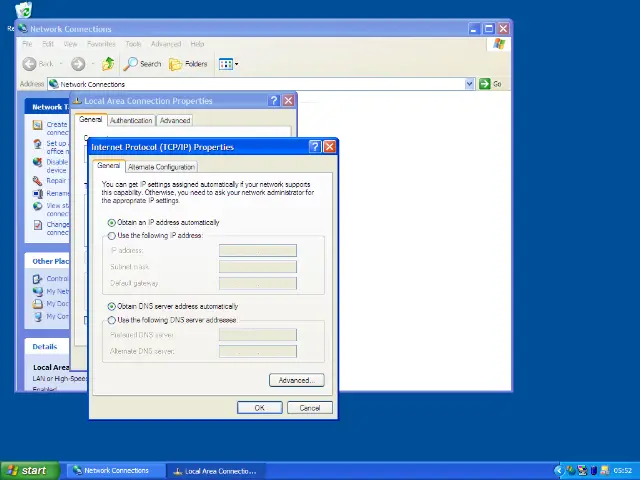The height and width of the screenshot is (480, 640).
Task: Open the Authentication tab in connection properties
Action: point(131,120)
